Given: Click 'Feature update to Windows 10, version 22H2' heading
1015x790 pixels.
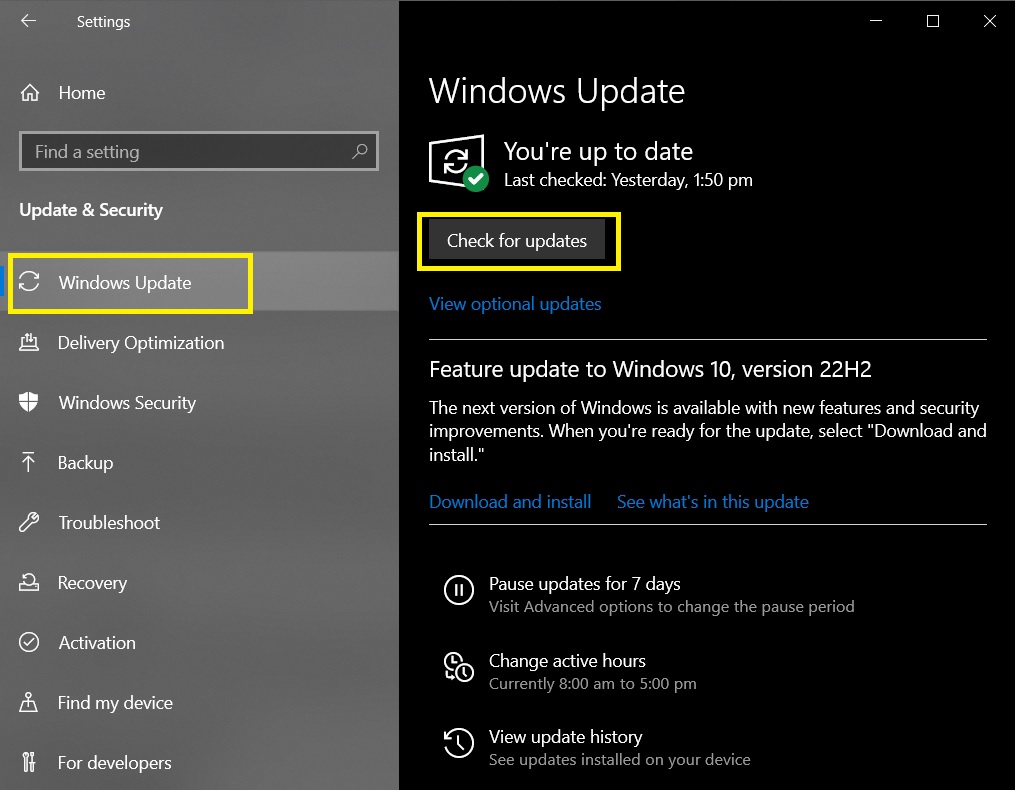Looking at the screenshot, I should point(650,369).
